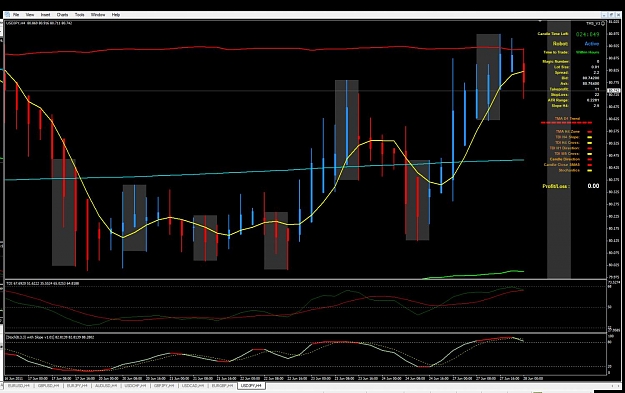Screen dimensions: 625x393
Task: Click the TMA D1 Trend label
Action: (x=567, y=118)
